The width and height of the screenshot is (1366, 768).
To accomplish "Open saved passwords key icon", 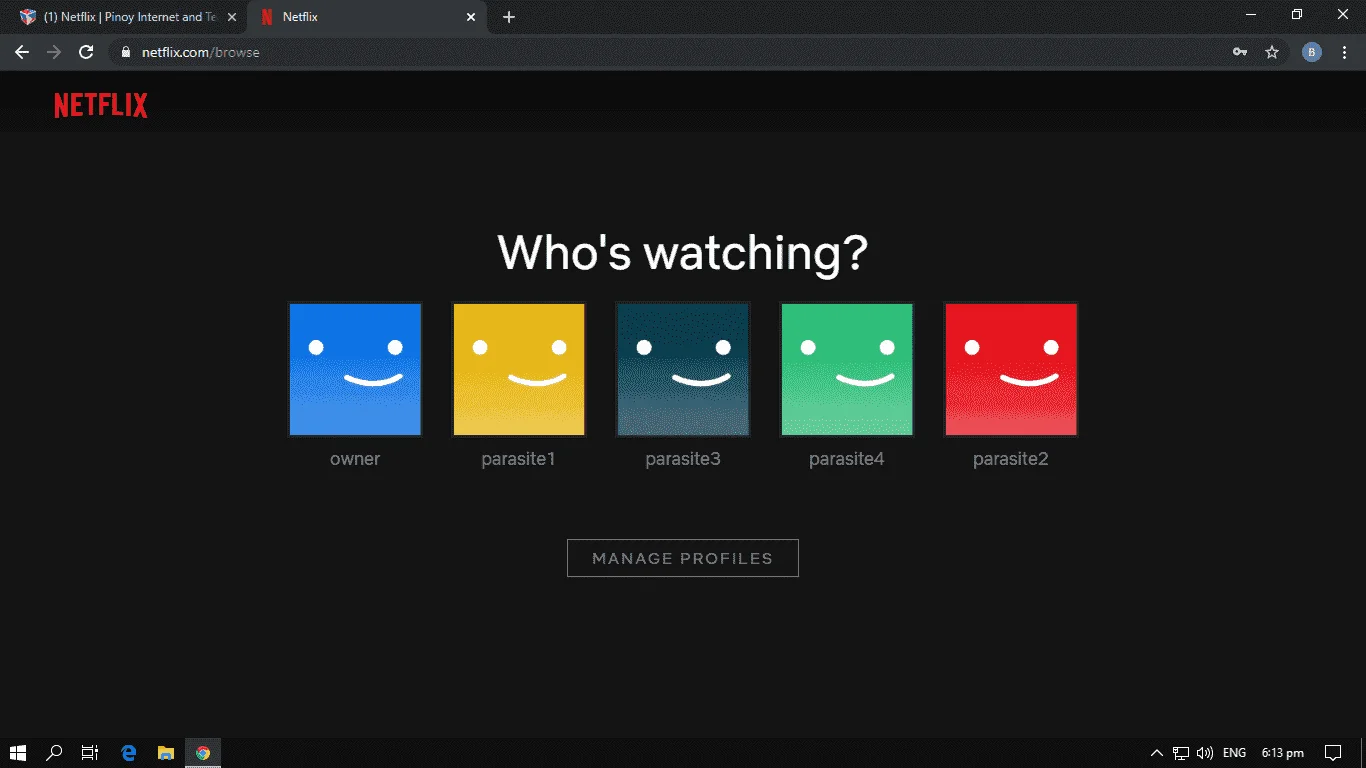I will point(1240,52).
